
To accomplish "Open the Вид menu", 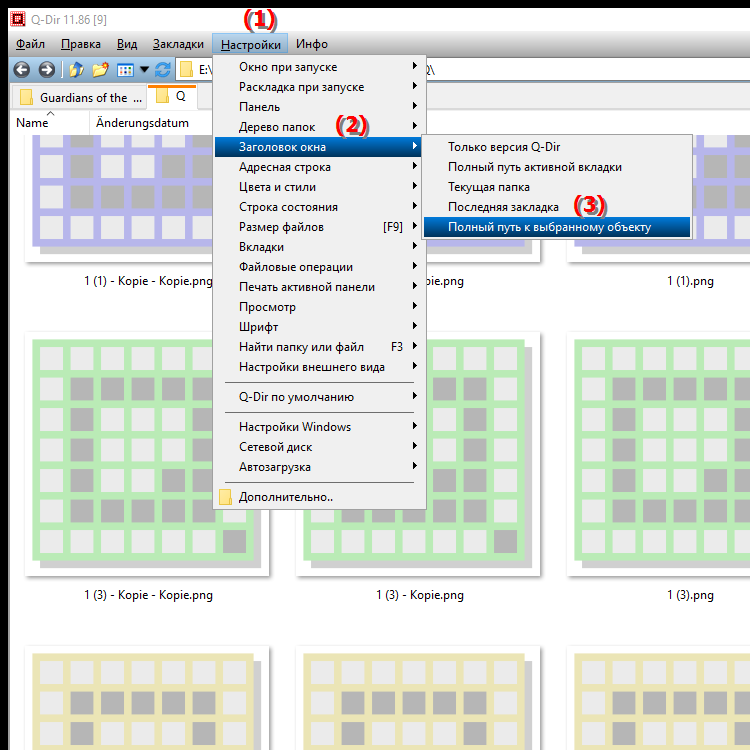I will pyautogui.click(x=127, y=44).
